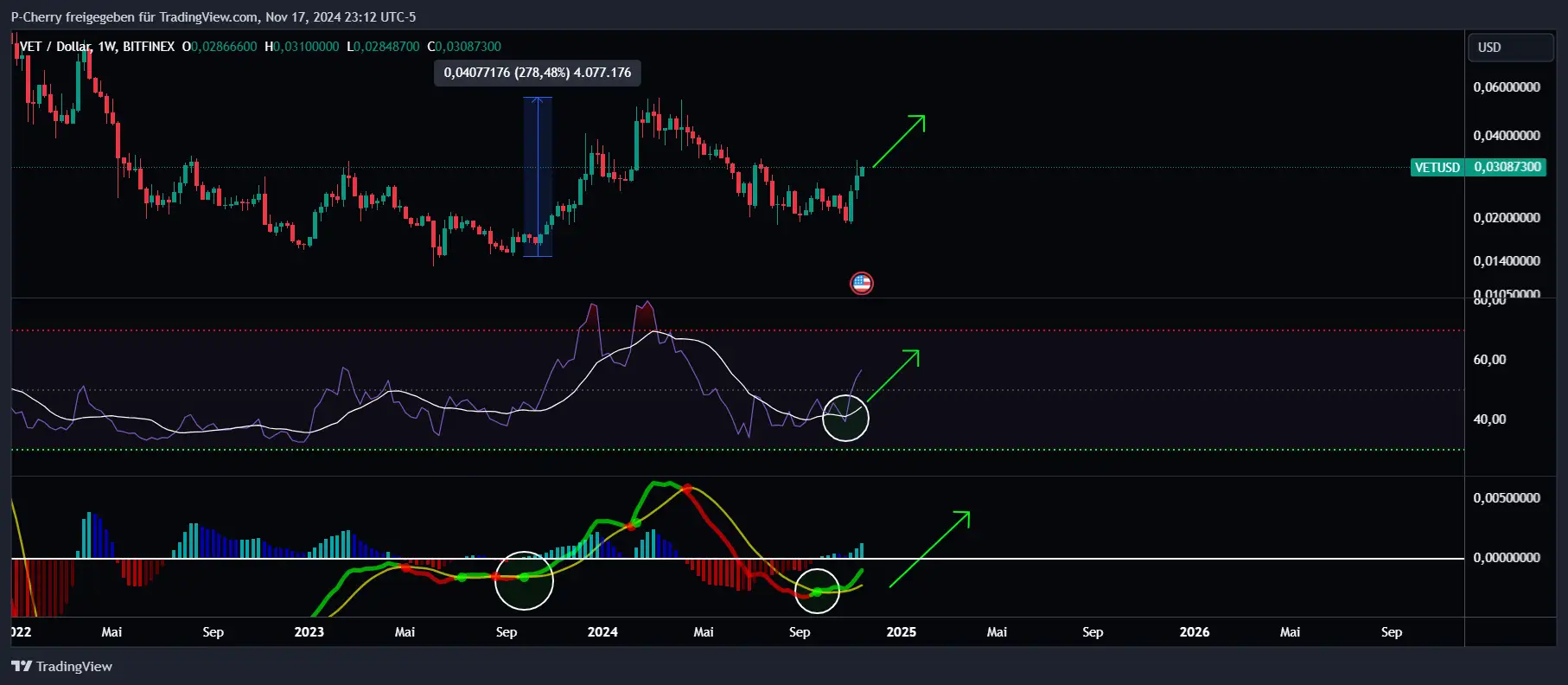Screen dimensions: 1568x685
Task: Select the low value L0,02848700
Action: 383,47
